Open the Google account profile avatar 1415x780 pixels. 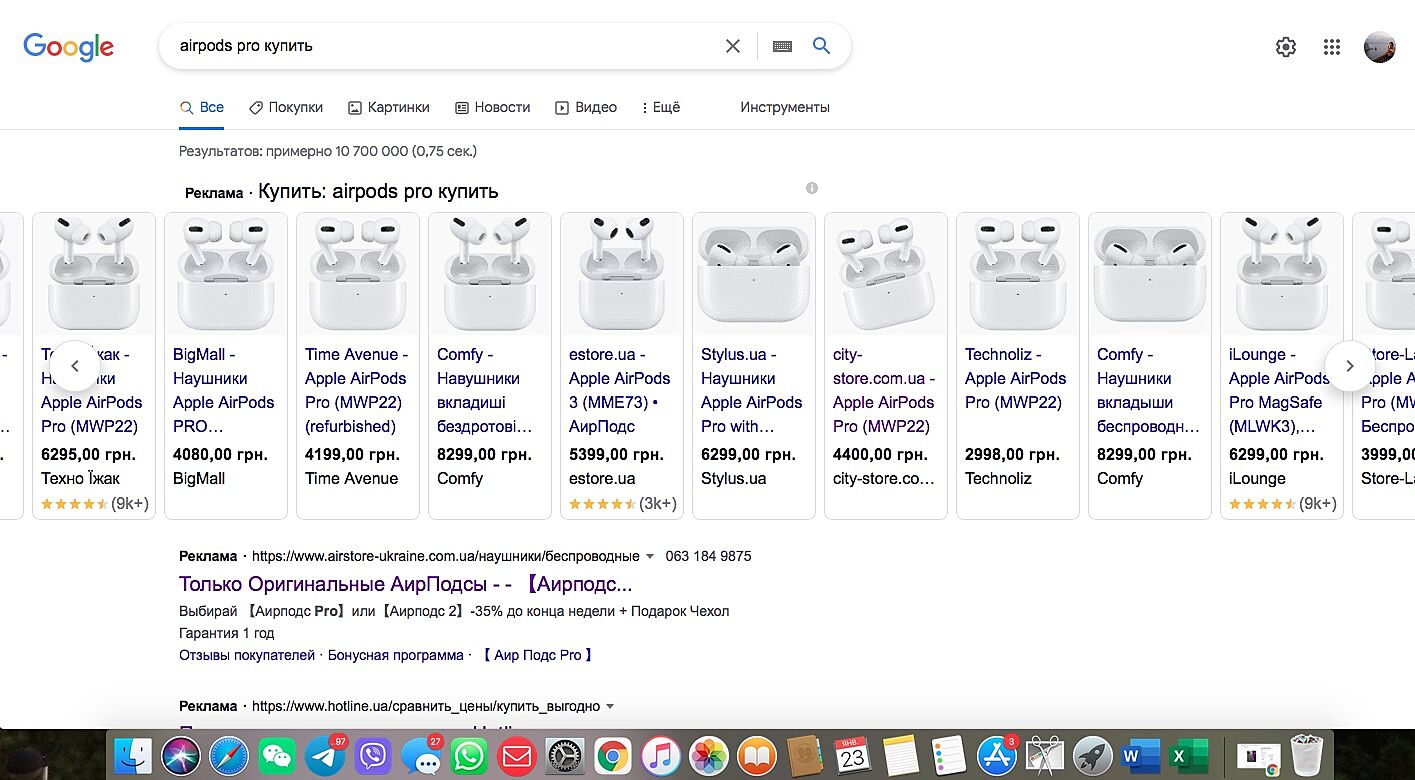point(1379,47)
